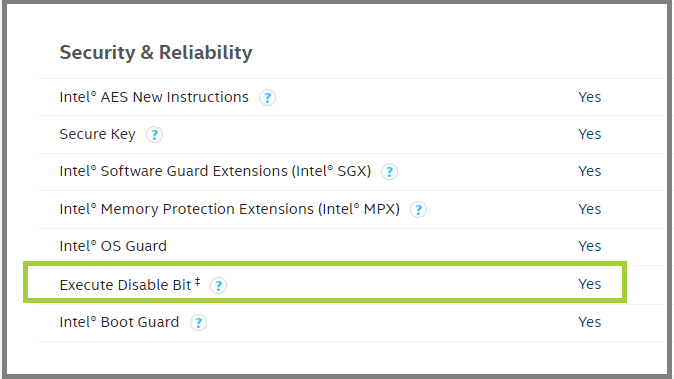Click Yes value in Intel OS Guard row
Screen dimensions: 674x379
(x=589, y=246)
